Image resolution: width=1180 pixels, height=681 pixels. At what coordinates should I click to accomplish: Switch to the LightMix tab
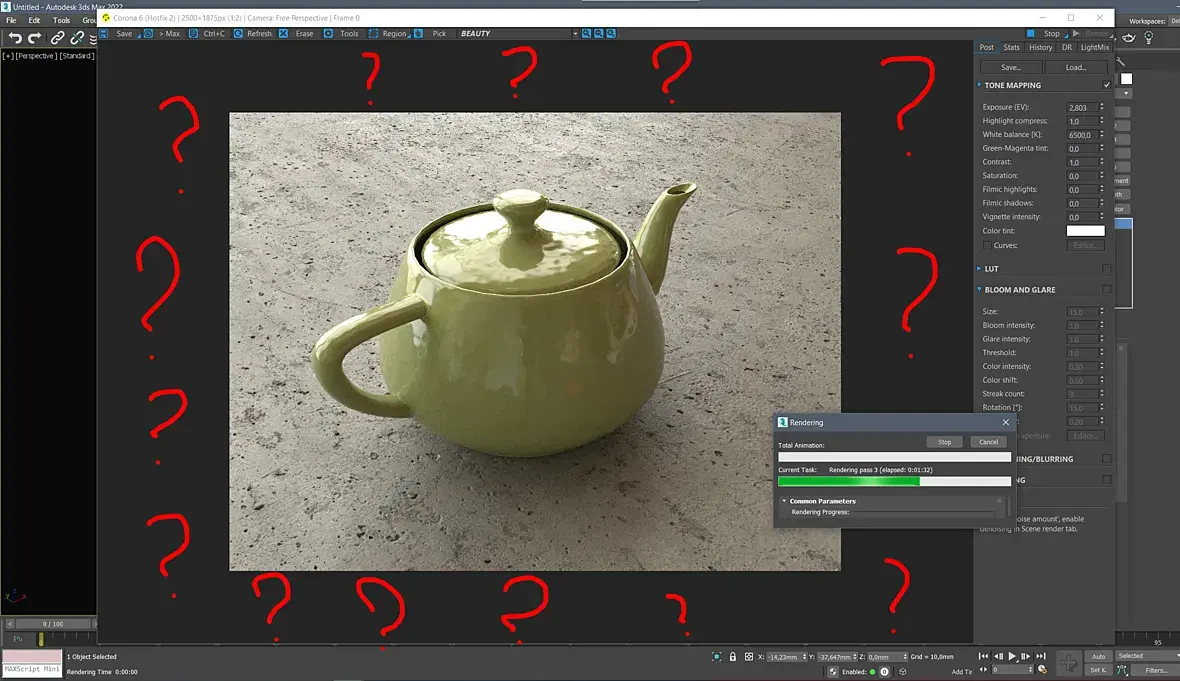(1094, 47)
